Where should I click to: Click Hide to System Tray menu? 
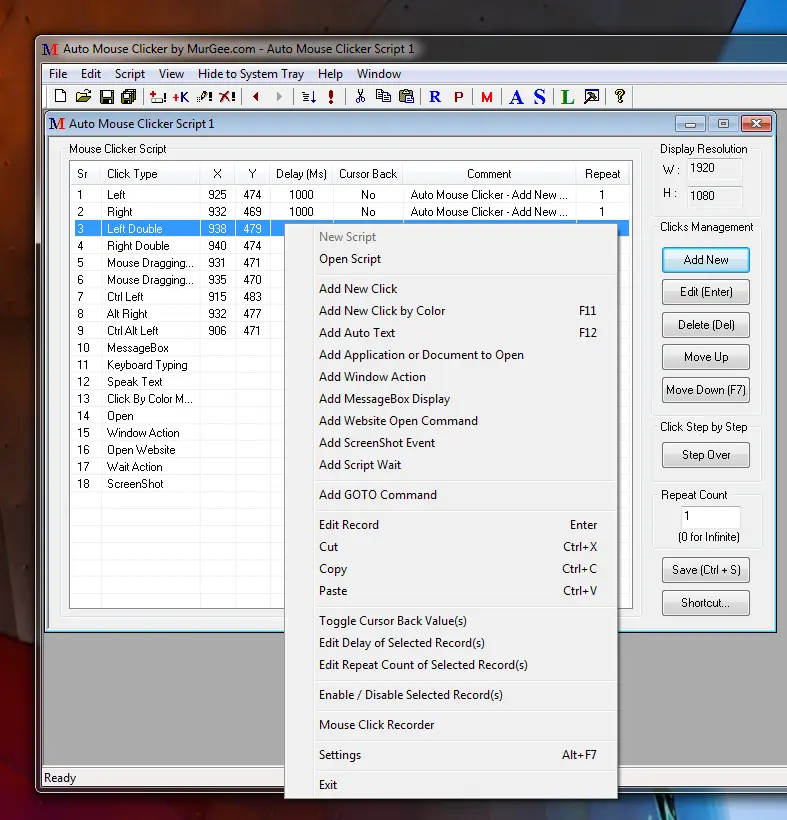(250, 74)
